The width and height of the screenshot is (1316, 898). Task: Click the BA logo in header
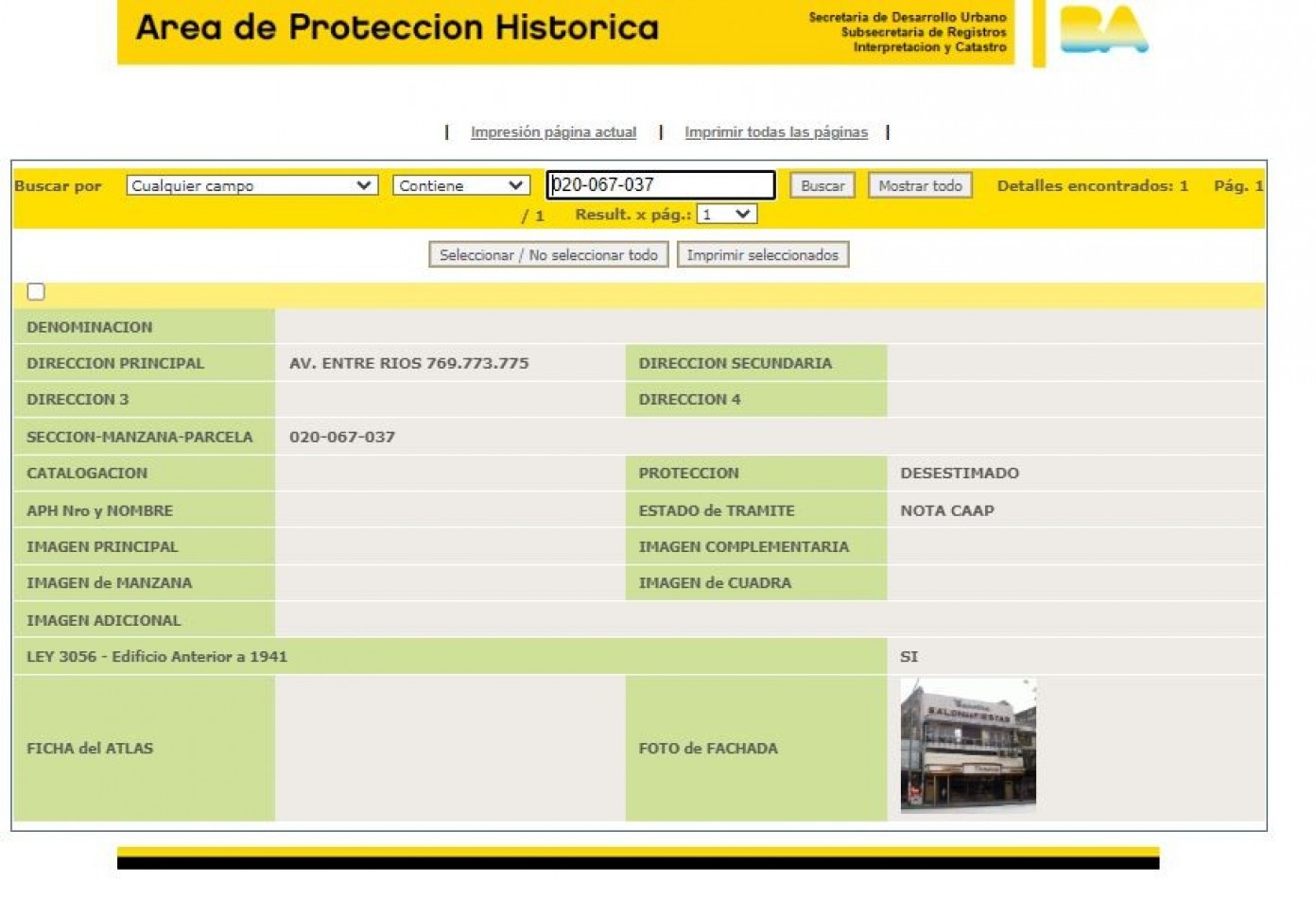1103,29
